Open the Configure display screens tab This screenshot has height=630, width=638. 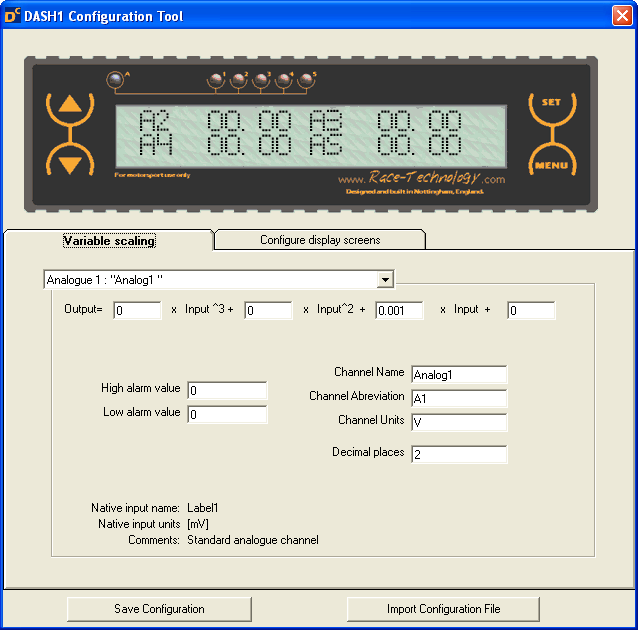point(320,240)
